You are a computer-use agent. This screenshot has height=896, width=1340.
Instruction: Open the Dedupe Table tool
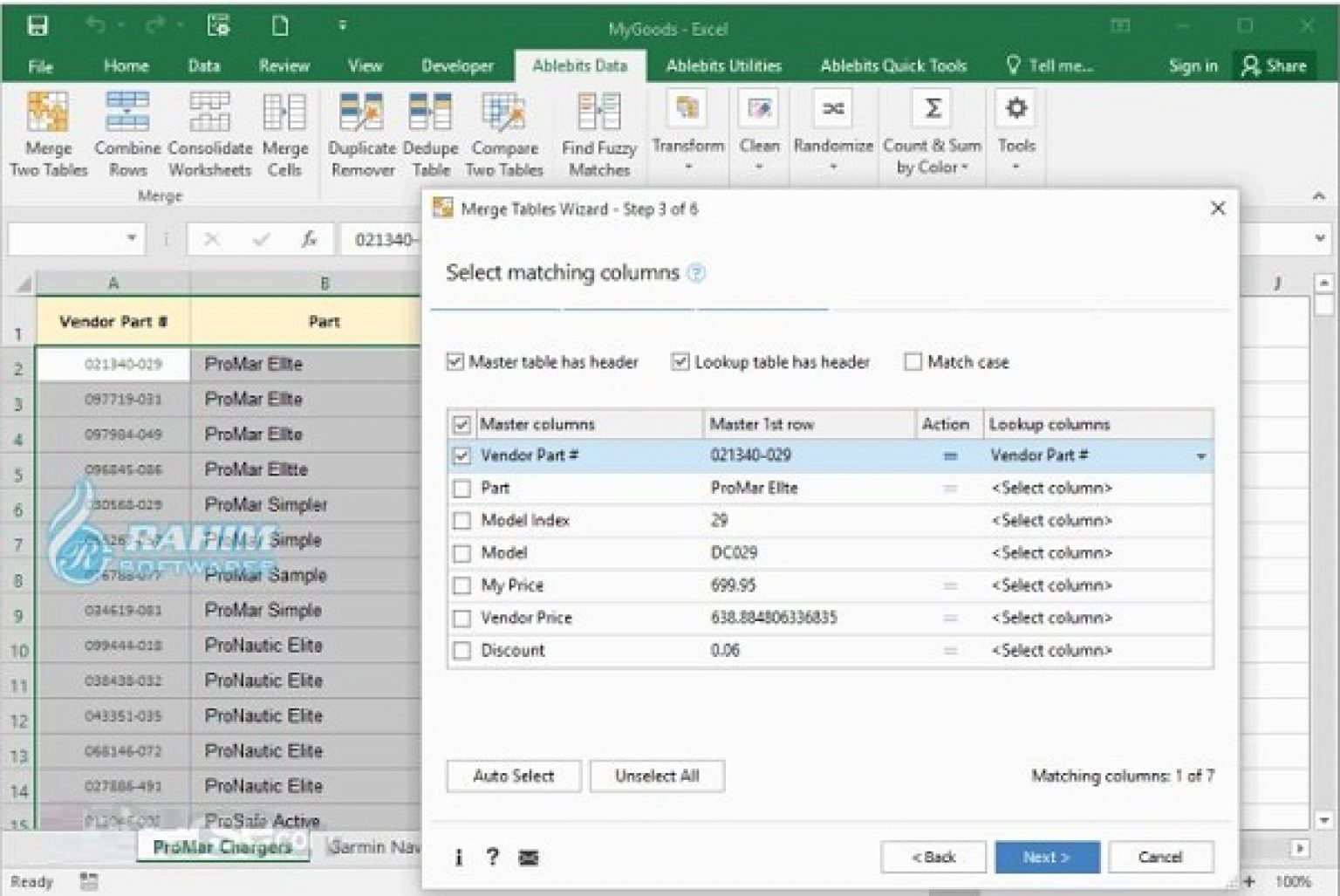click(x=430, y=131)
